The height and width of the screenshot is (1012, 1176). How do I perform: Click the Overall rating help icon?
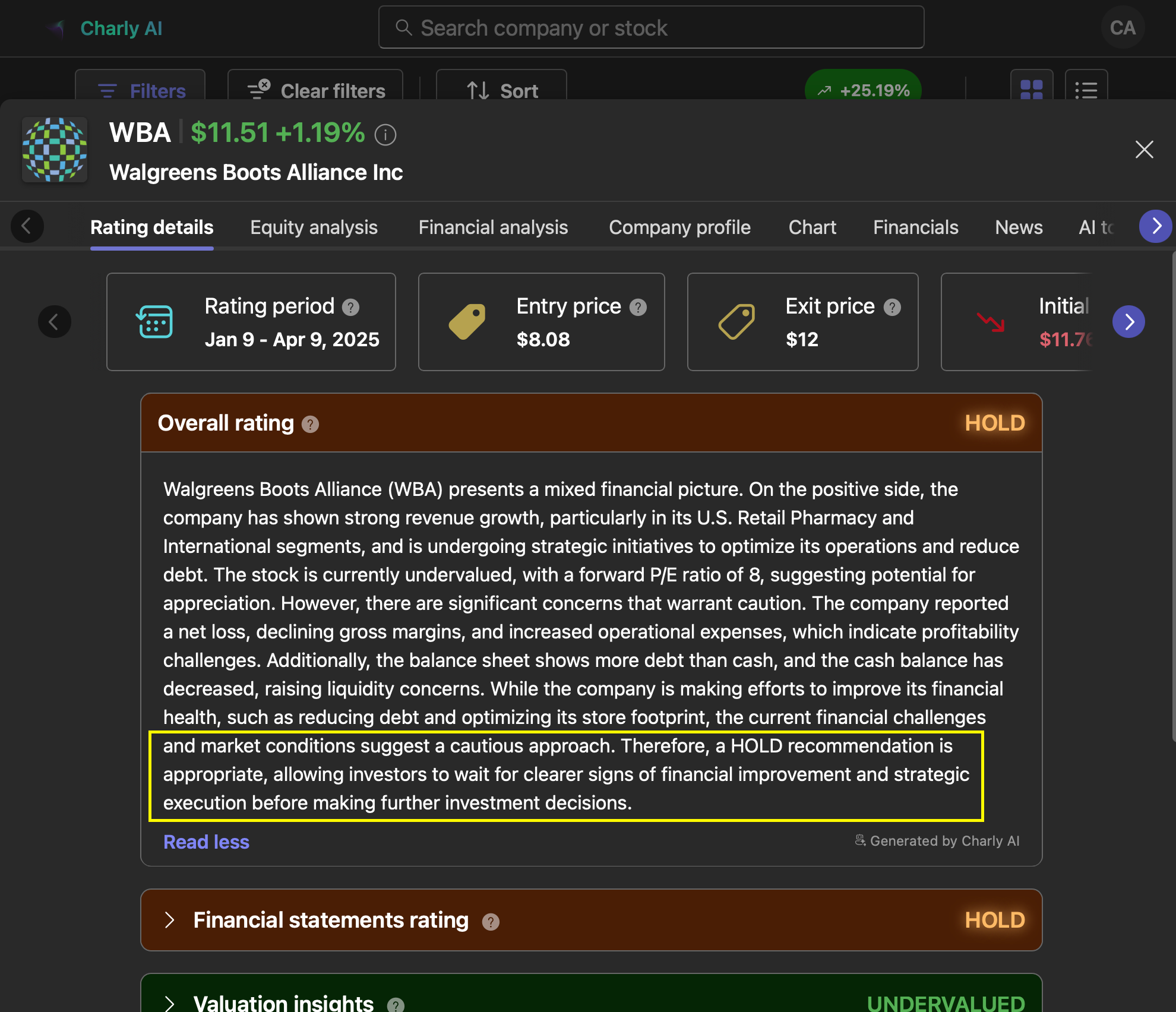[310, 424]
